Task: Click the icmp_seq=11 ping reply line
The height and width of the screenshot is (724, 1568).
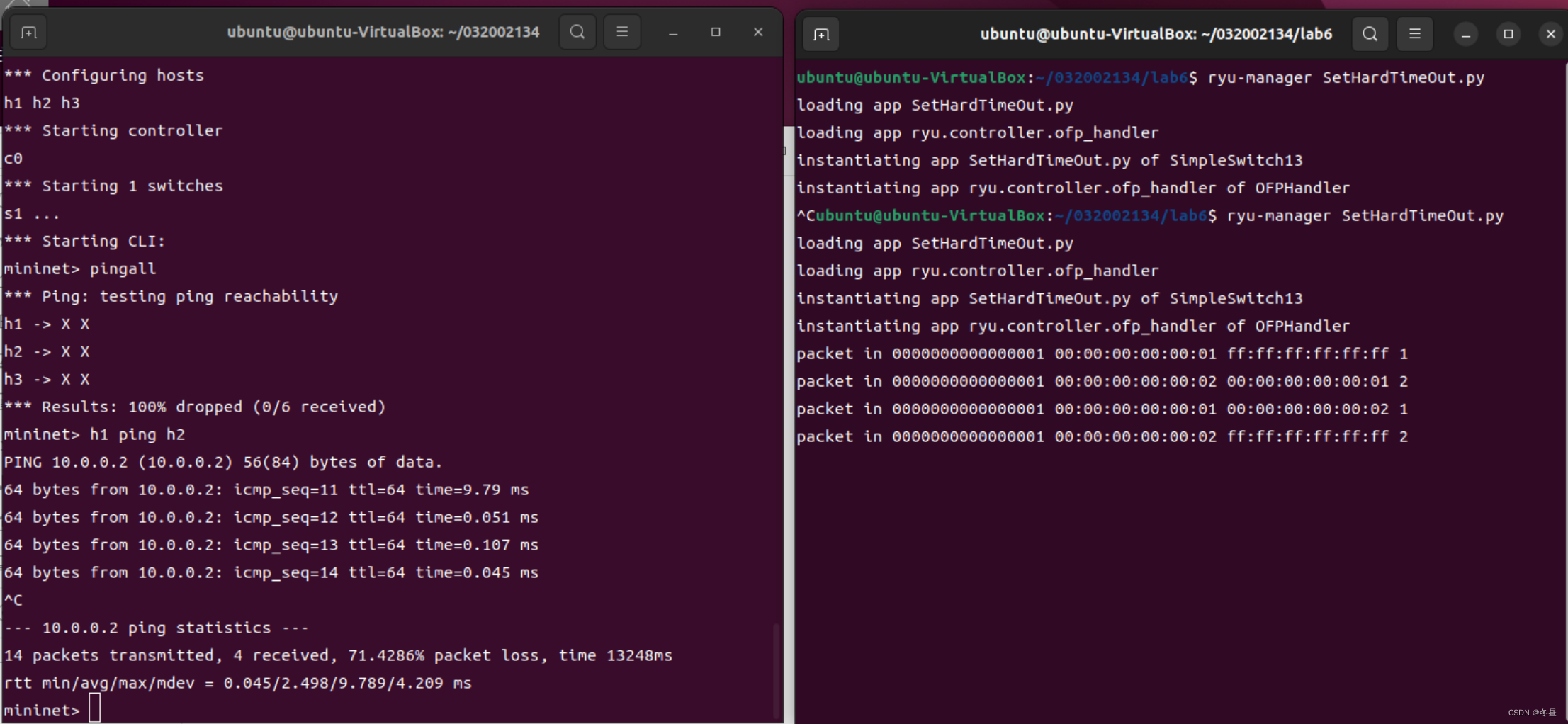Action: click(266, 490)
